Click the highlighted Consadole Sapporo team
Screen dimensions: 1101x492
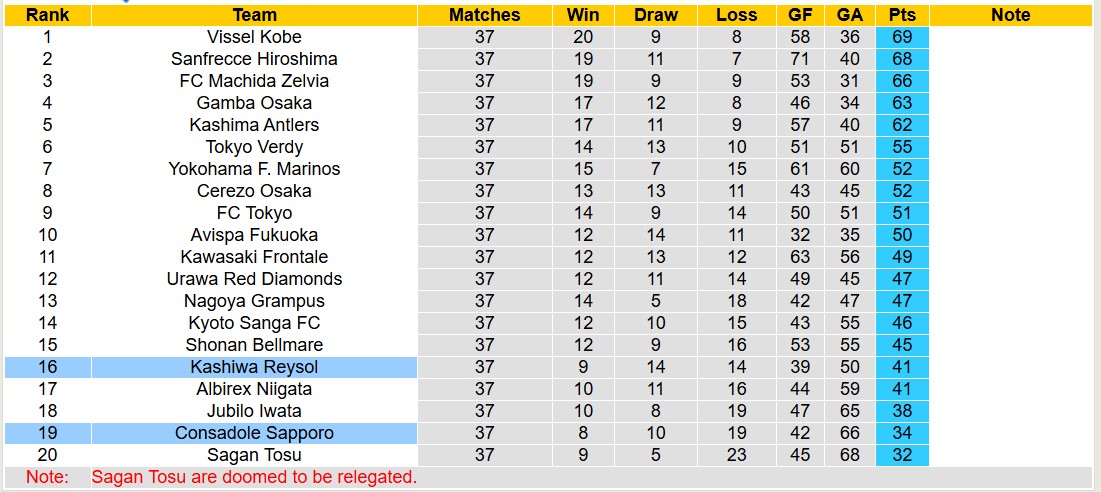point(254,433)
